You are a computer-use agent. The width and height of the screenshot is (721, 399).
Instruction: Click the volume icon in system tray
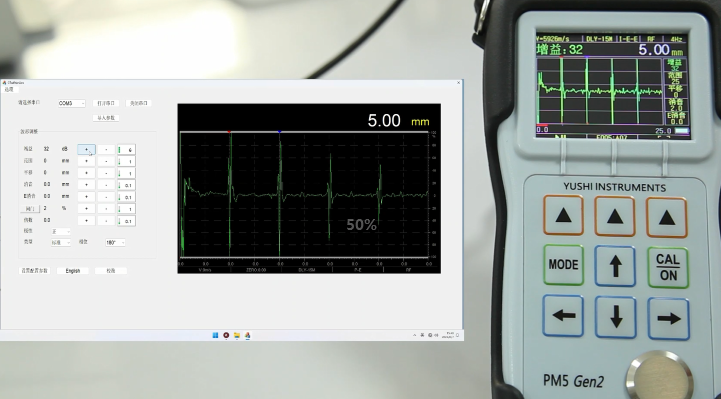point(436,335)
